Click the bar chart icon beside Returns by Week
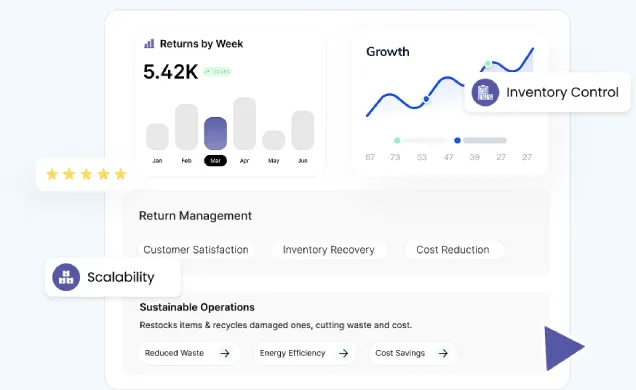This screenshot has height=390, width=636. point(149,43)
